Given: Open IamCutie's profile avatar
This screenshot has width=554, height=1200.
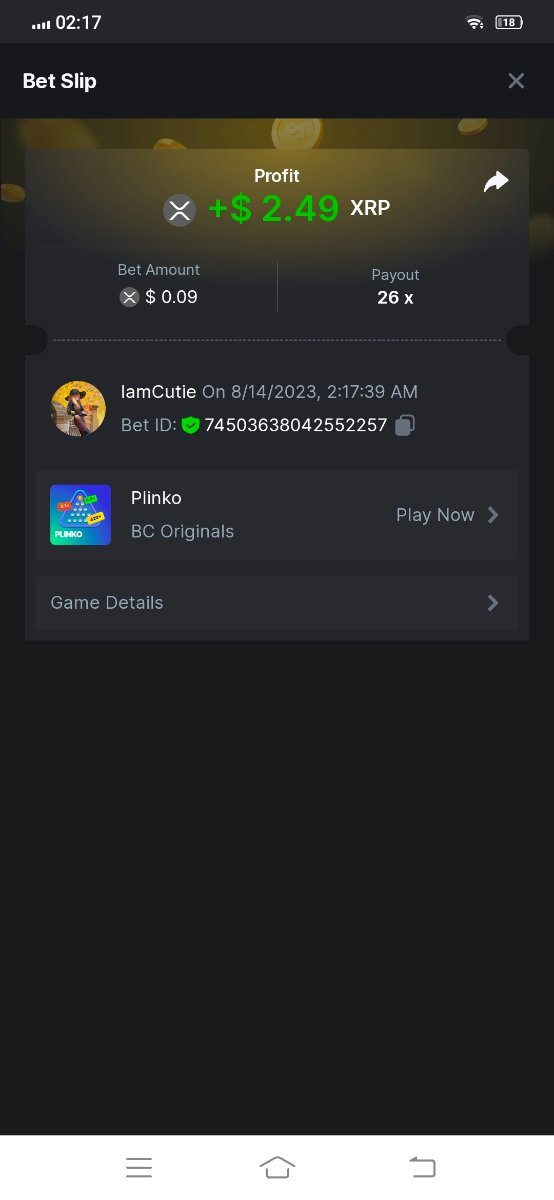Looking at the screenshot, I should coord(78,408).
